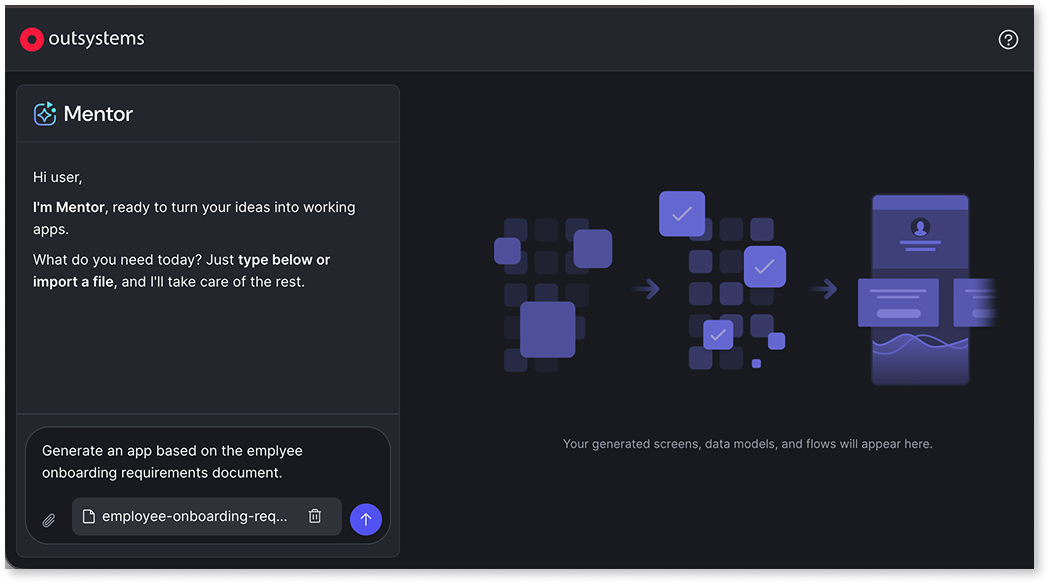Viewport: 1049px width, 584px height.
Task: Click the attached employee-onboarding-req file chip
Action: tap(207, 516)
